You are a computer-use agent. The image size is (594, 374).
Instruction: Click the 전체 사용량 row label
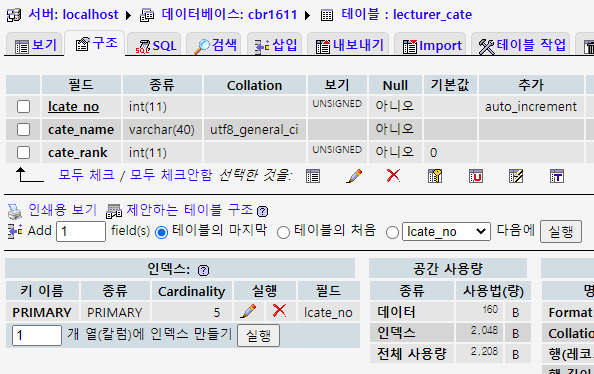coord(411,354)
